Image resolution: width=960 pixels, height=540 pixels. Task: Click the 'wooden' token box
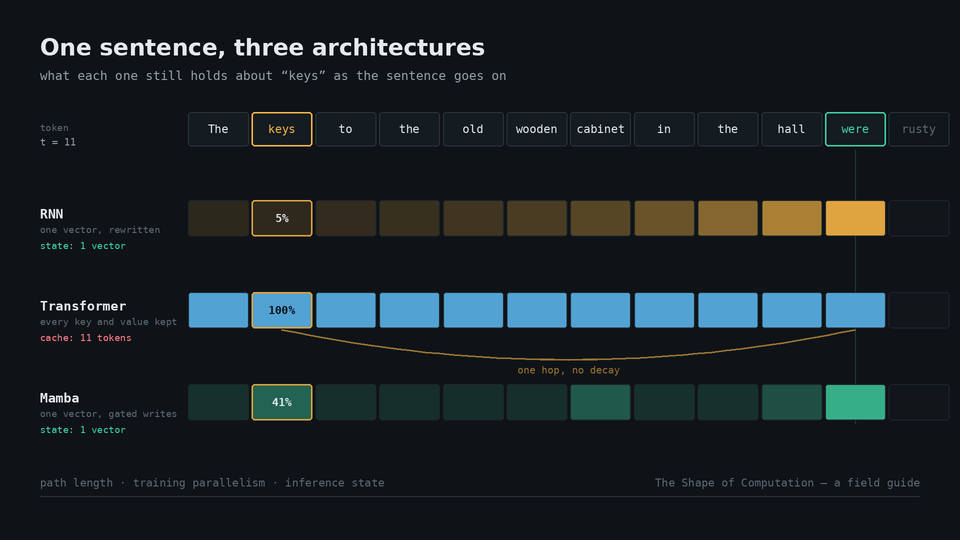[x=536, y=129]
